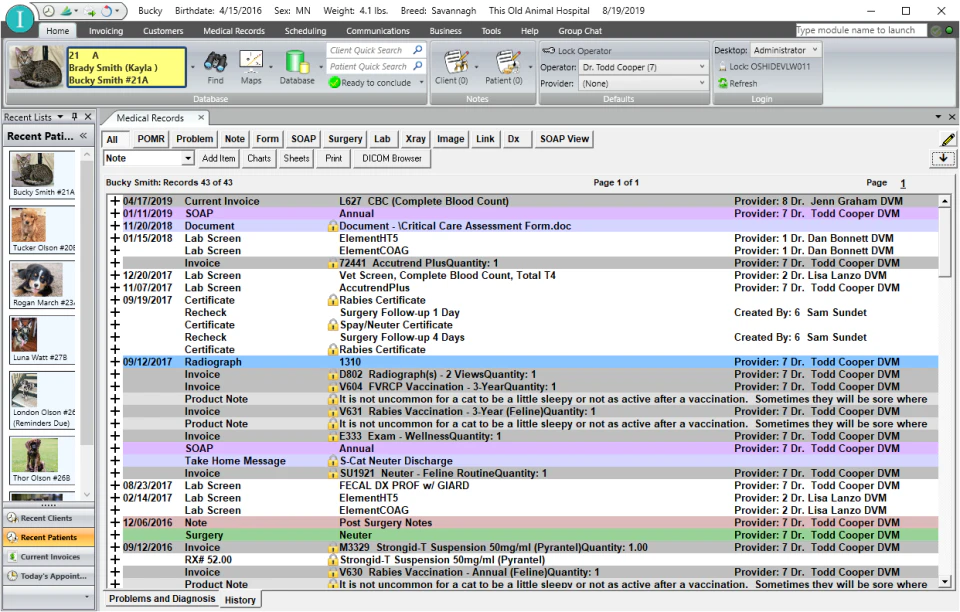Select the pencil edit icon above the records

[x=948, y=139]
